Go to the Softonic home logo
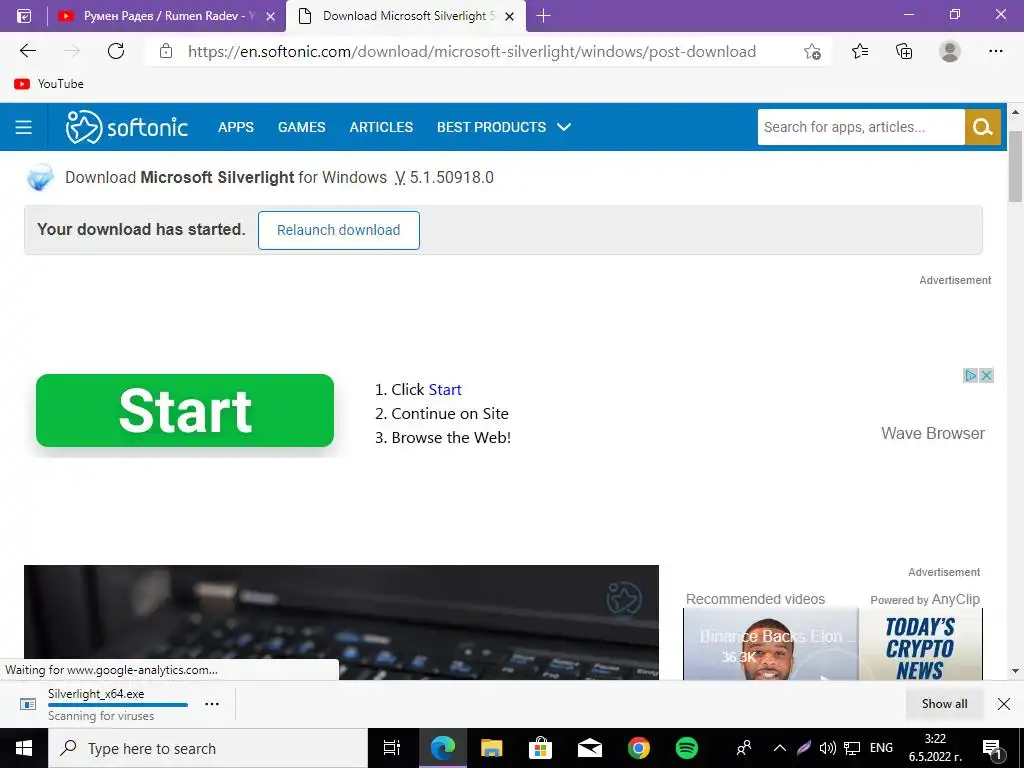The image size is (1024, 768). click(127, 127)
